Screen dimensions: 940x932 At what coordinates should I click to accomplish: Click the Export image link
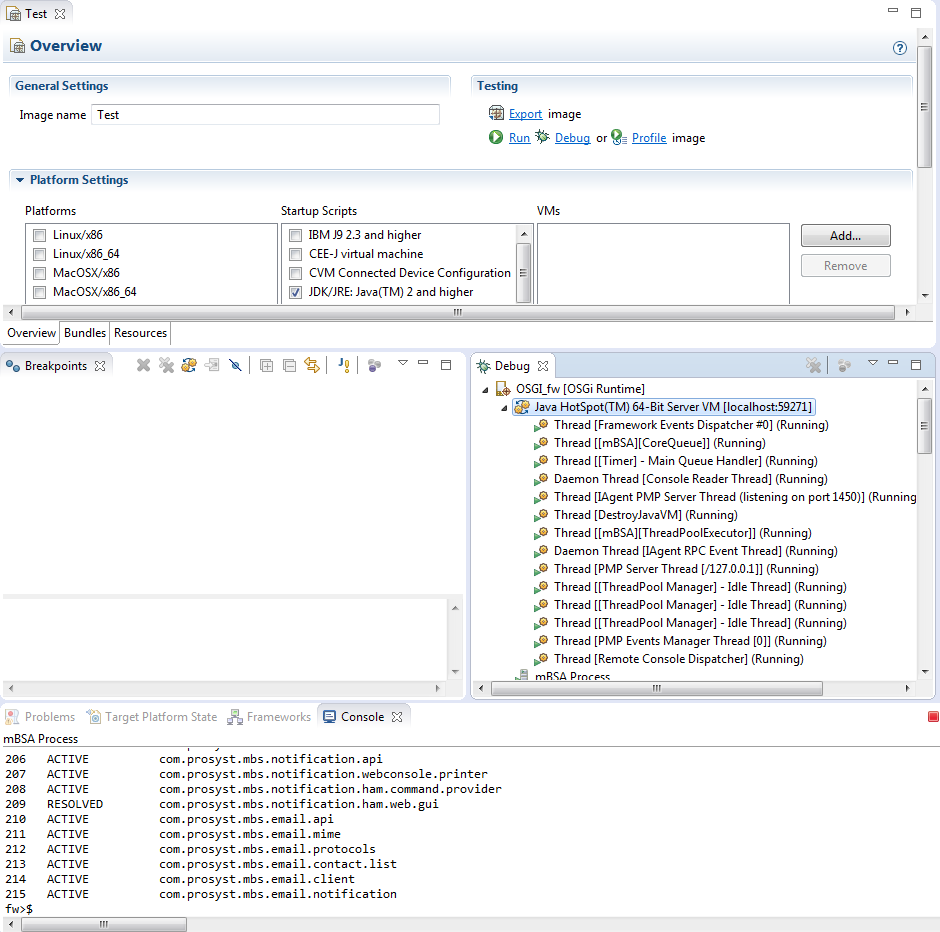(x=525, y=115)
